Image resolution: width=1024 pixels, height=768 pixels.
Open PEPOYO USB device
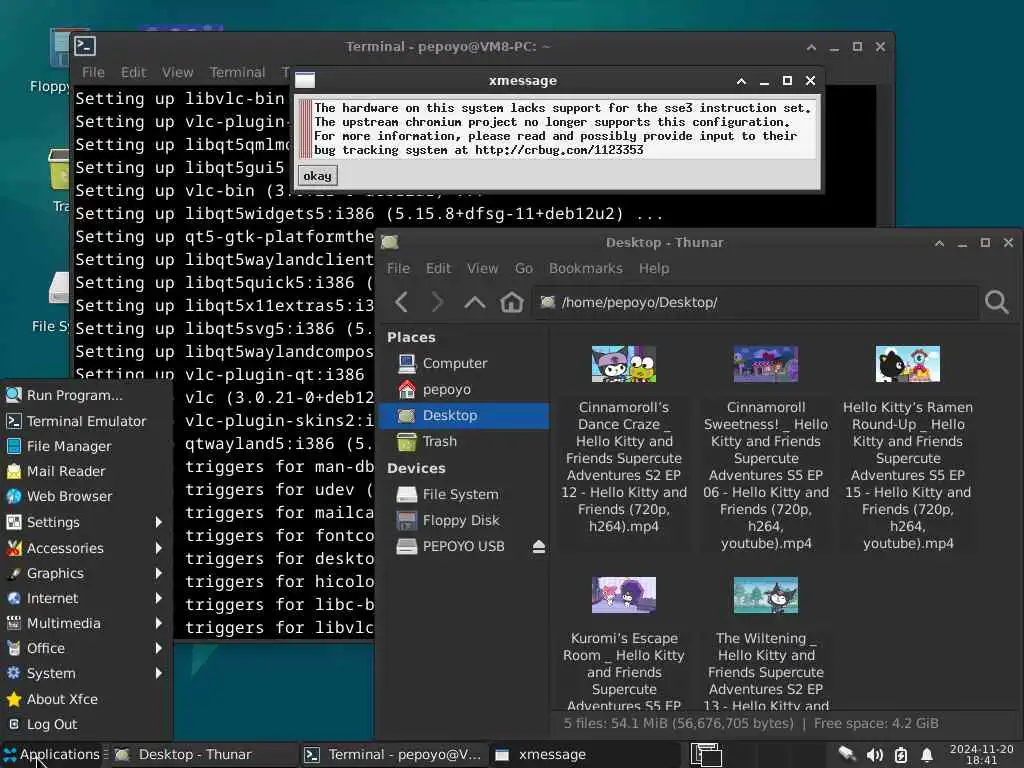click(x=463, y=547)
